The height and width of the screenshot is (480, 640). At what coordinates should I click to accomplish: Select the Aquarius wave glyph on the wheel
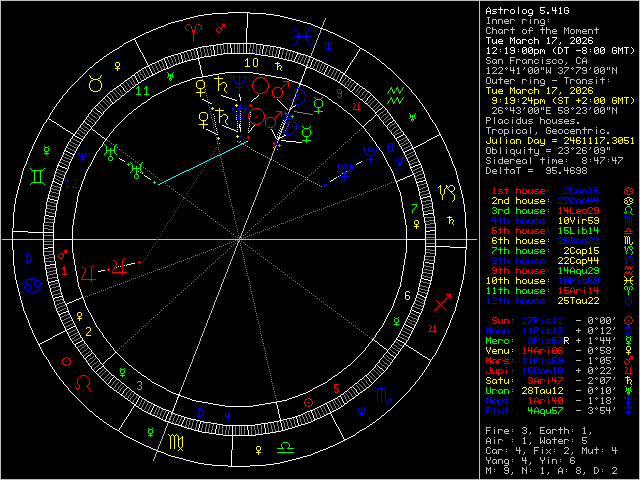395,92
